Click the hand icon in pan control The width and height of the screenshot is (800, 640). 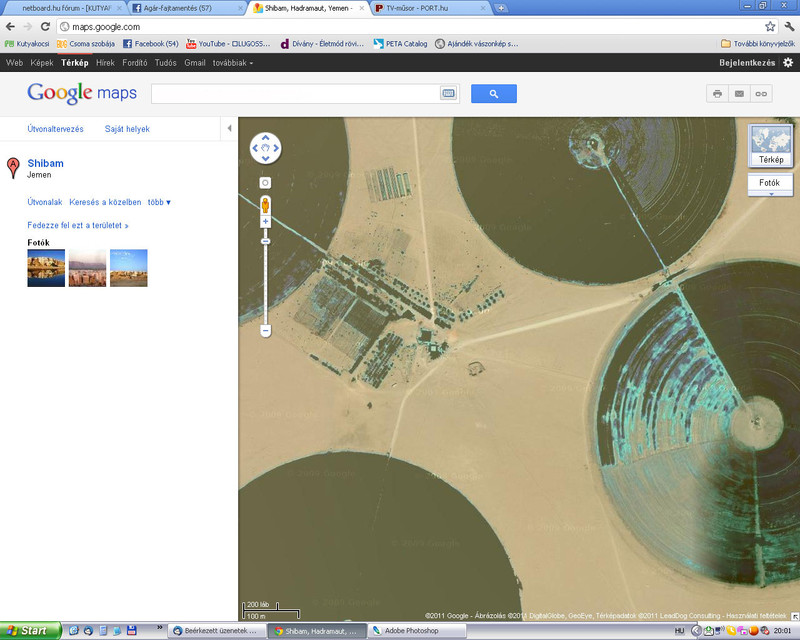coord(265,148)
